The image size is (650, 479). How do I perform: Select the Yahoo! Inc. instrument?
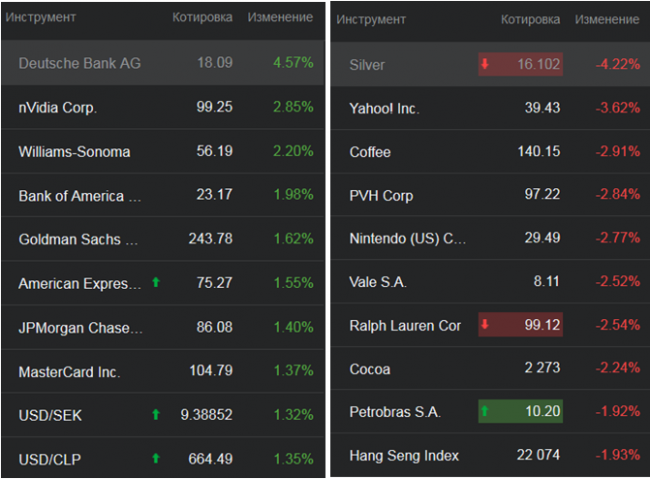pos(384,108)
